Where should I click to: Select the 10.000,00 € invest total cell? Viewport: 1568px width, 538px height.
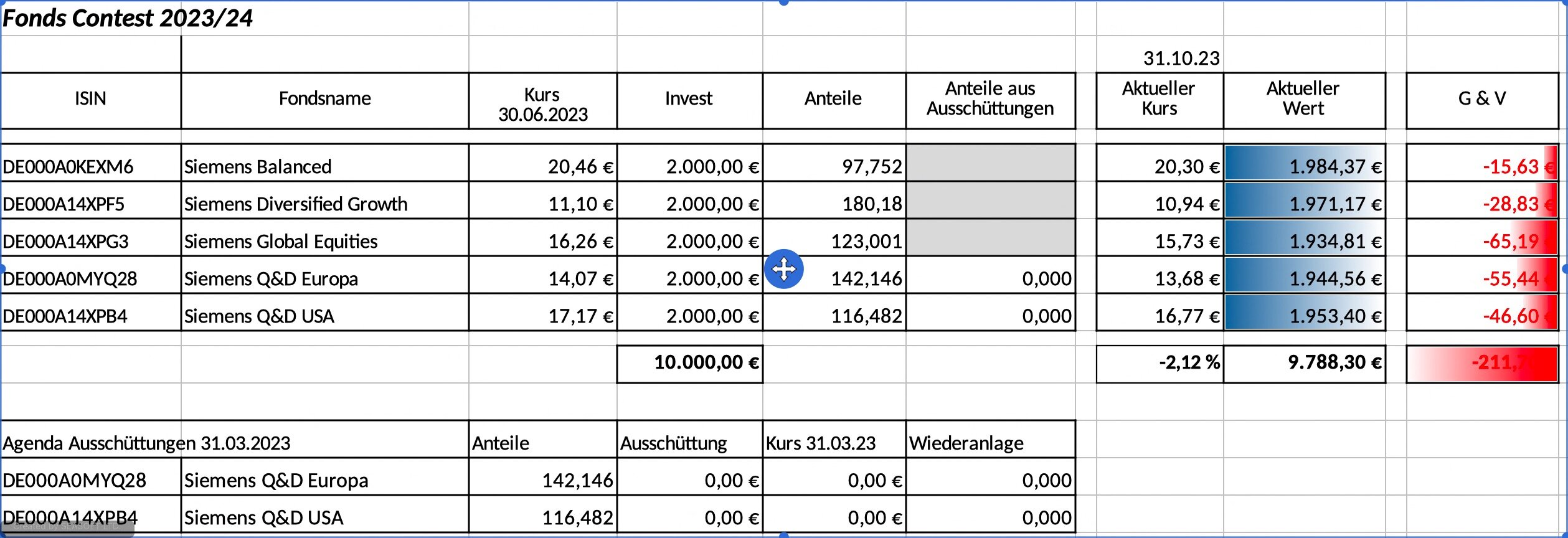point(689,362)
